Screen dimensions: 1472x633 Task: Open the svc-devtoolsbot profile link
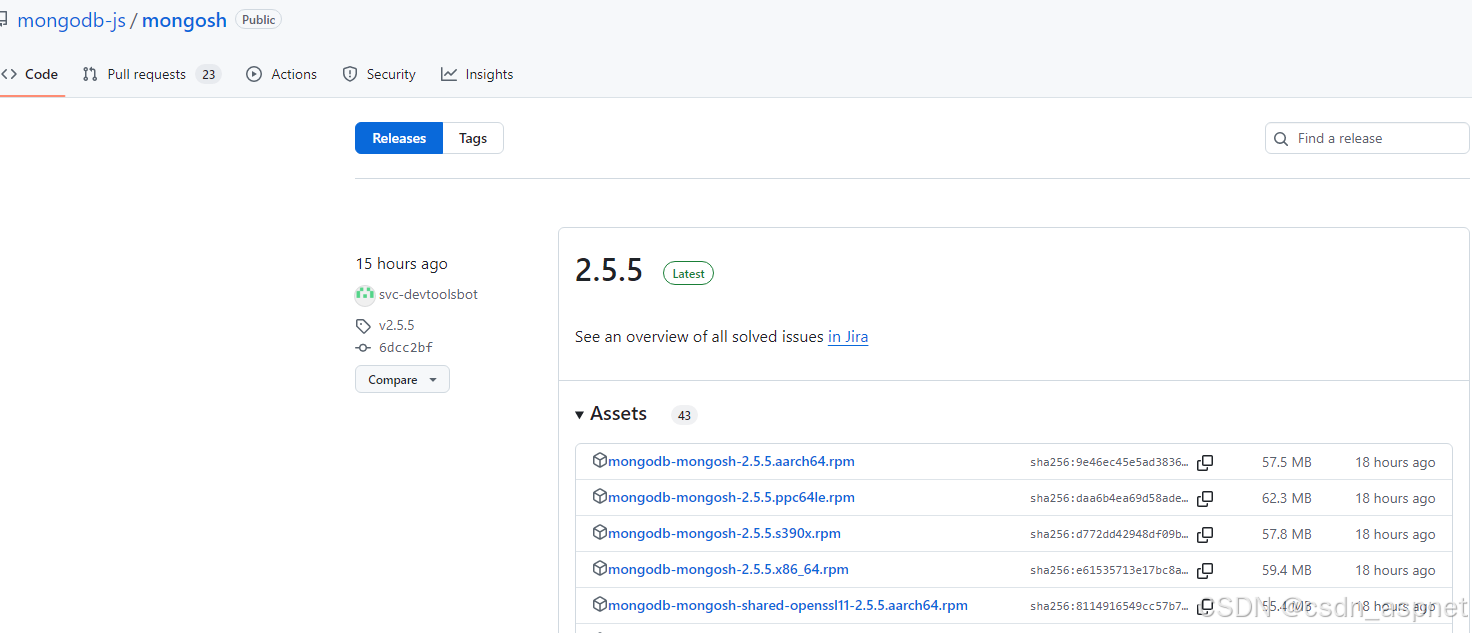click(428, 294)
